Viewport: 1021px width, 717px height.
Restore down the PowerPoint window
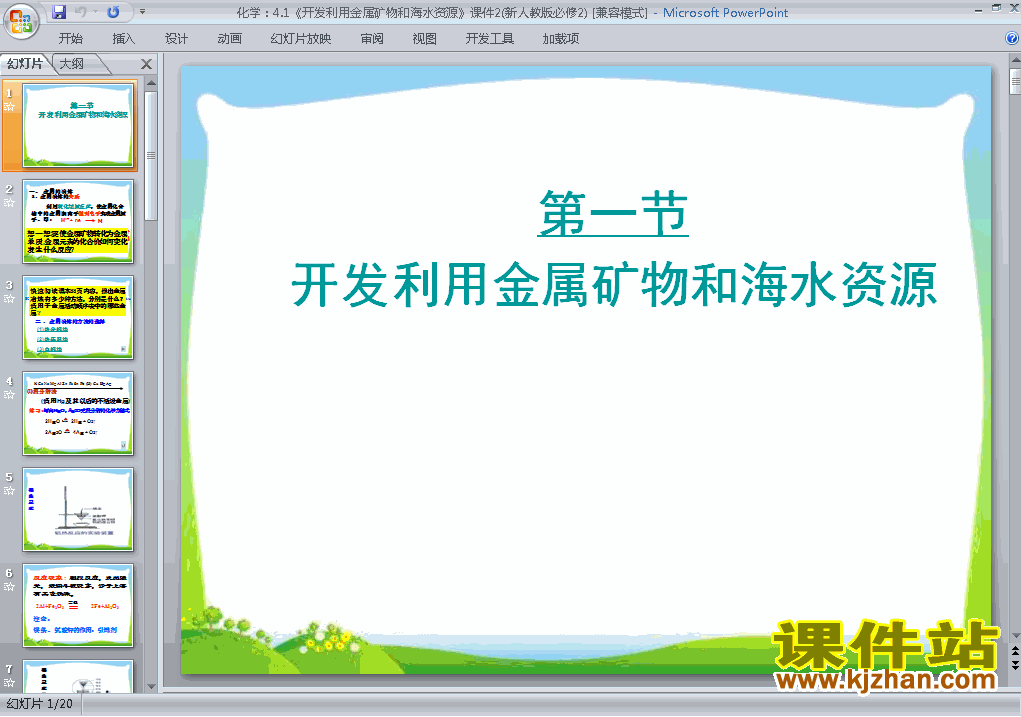996,8
